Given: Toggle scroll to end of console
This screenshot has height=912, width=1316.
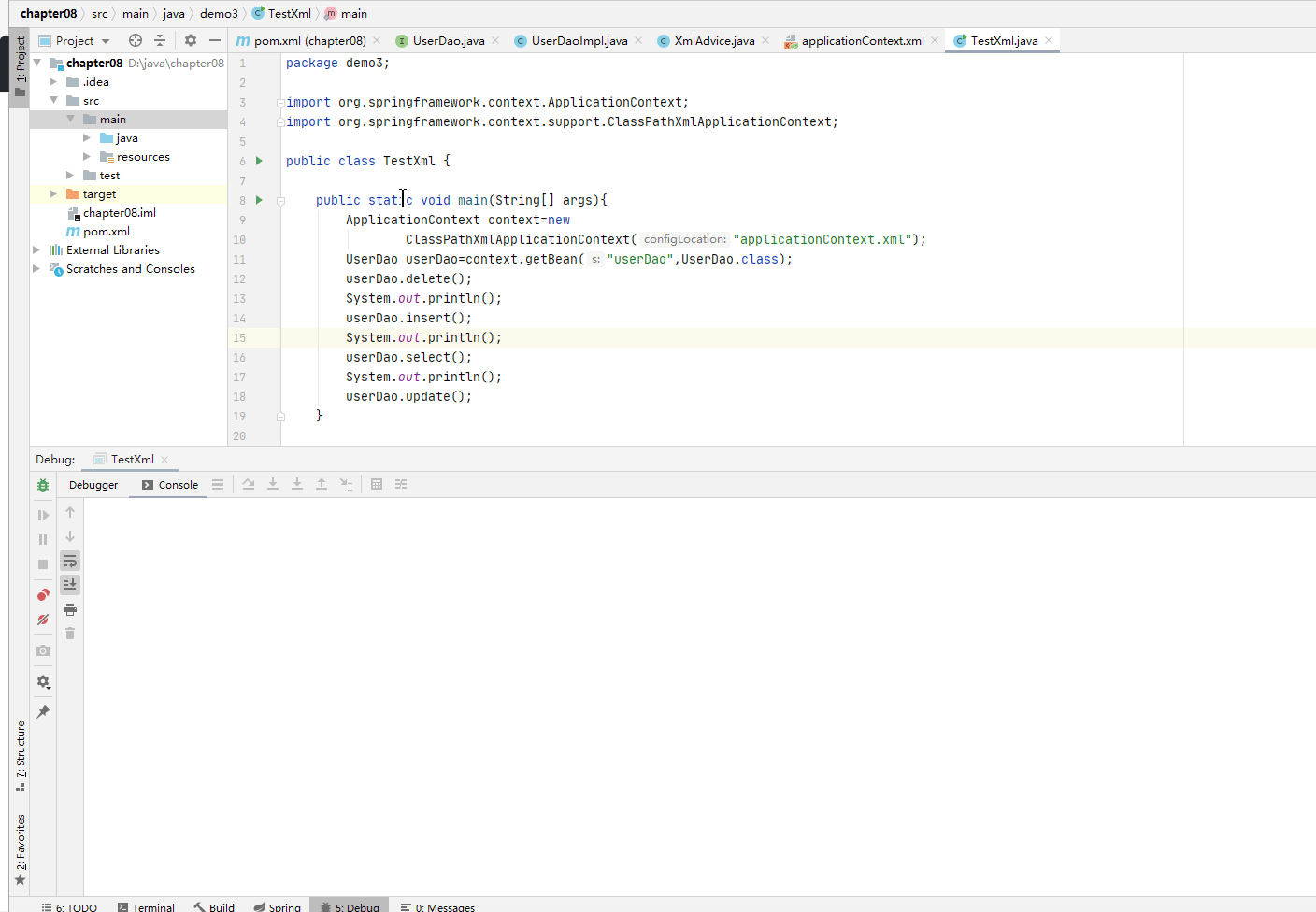Looking at the screenshot, I should [70, 585].
